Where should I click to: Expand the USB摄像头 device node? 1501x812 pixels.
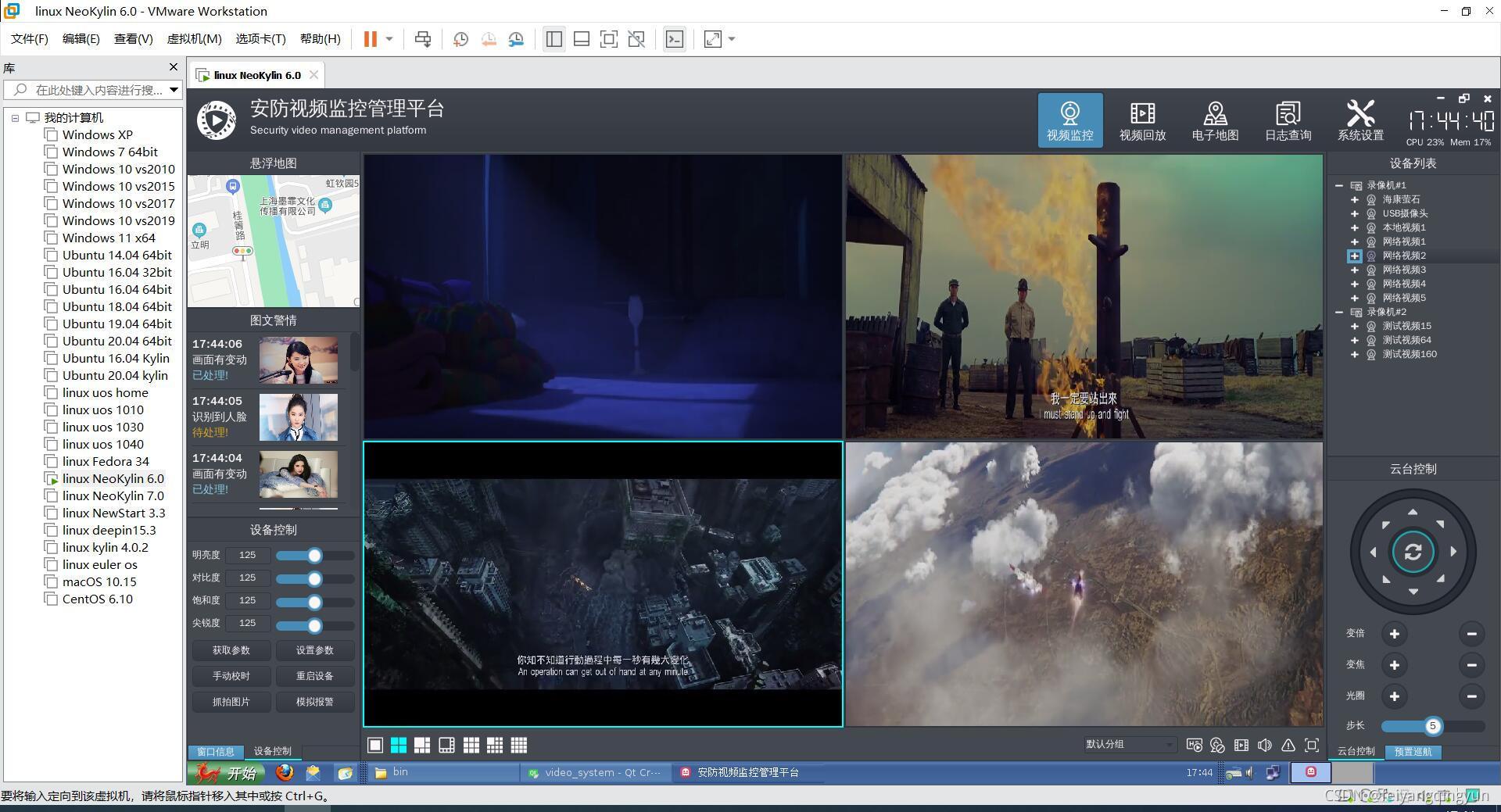(1354, 213)
